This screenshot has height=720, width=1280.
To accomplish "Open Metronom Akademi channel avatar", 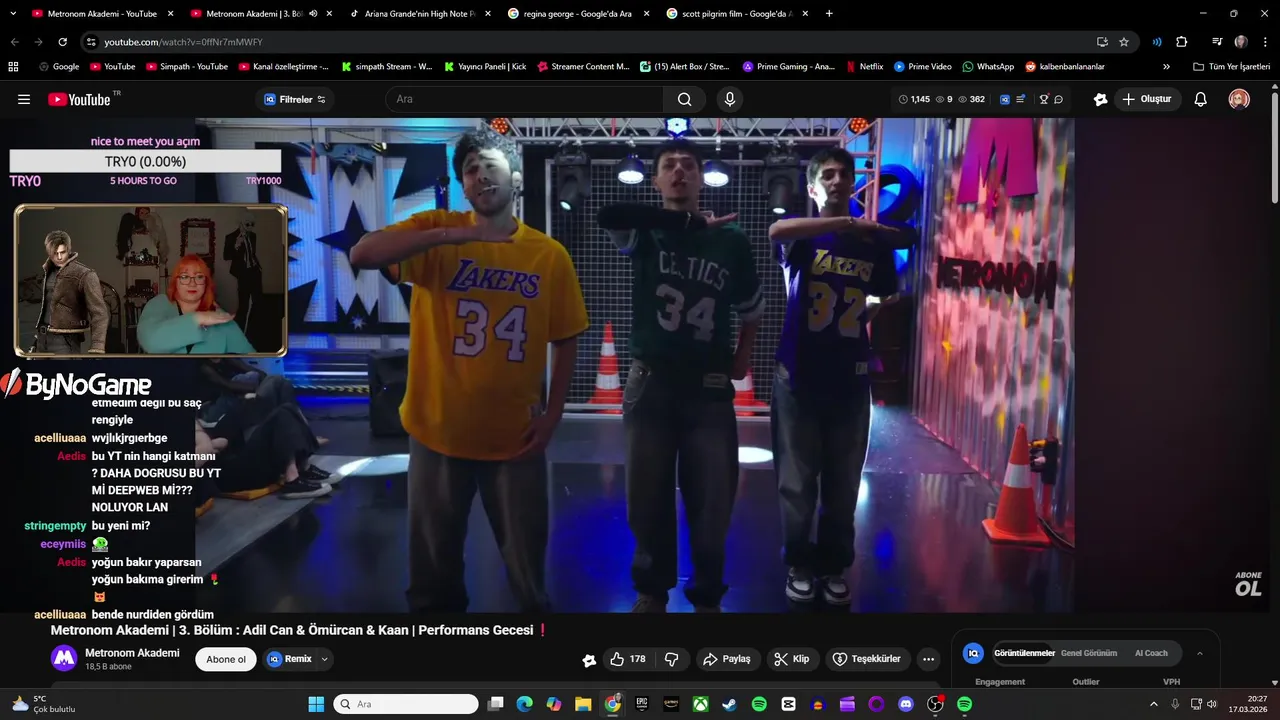I will tap(64, 658).
